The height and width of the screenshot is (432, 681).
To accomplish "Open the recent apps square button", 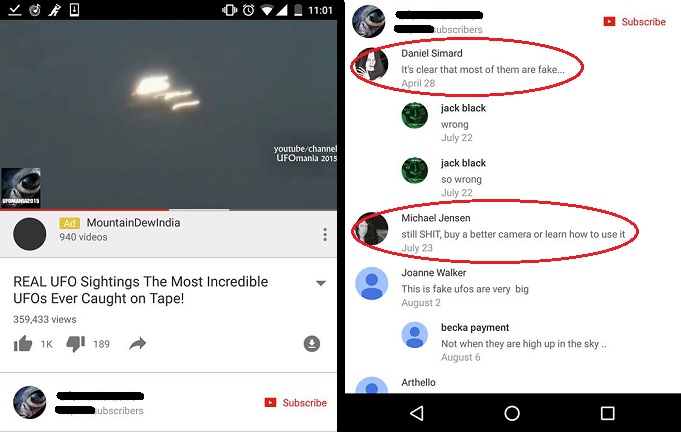I will 607,413.
